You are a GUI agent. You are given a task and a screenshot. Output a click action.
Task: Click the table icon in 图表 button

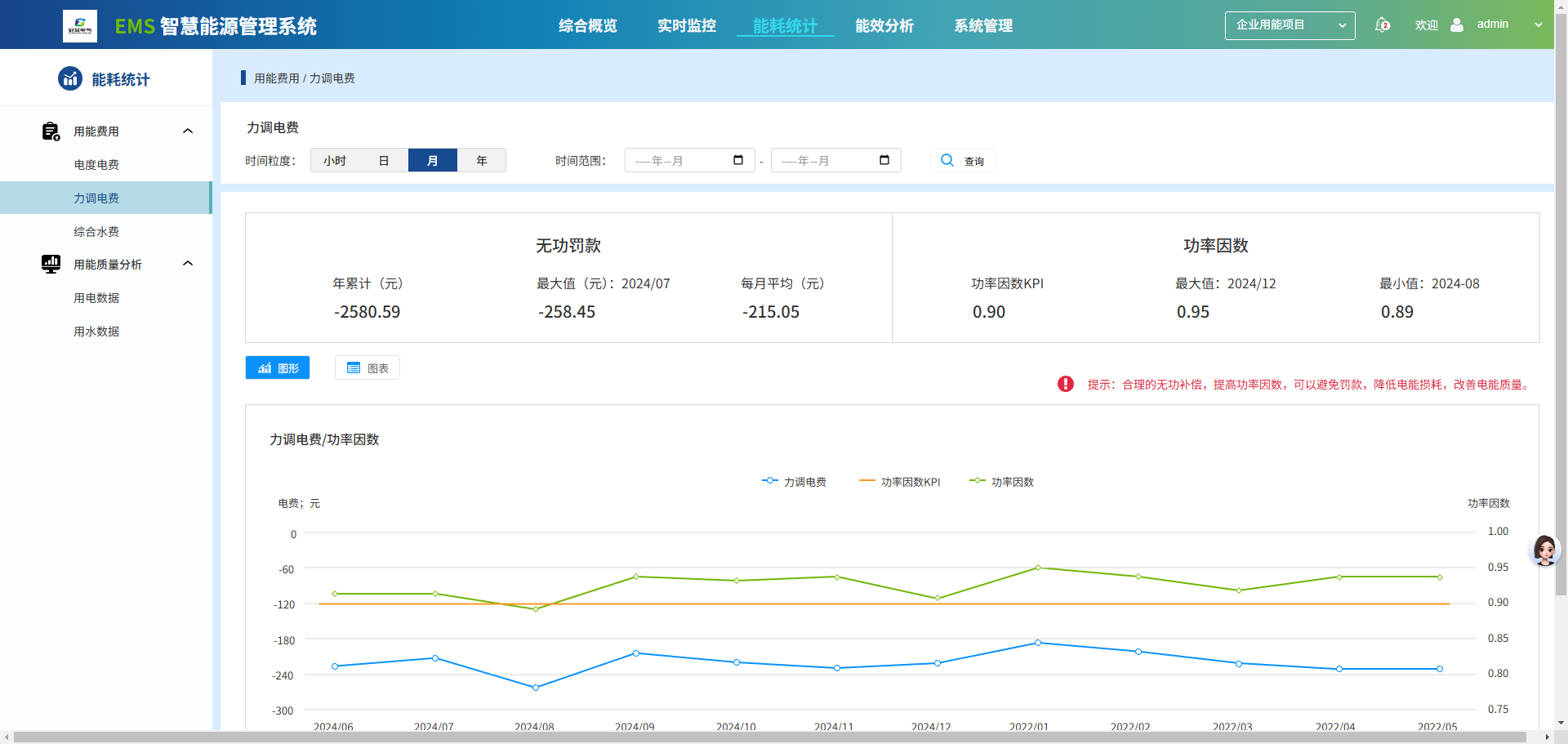[354, 368]
